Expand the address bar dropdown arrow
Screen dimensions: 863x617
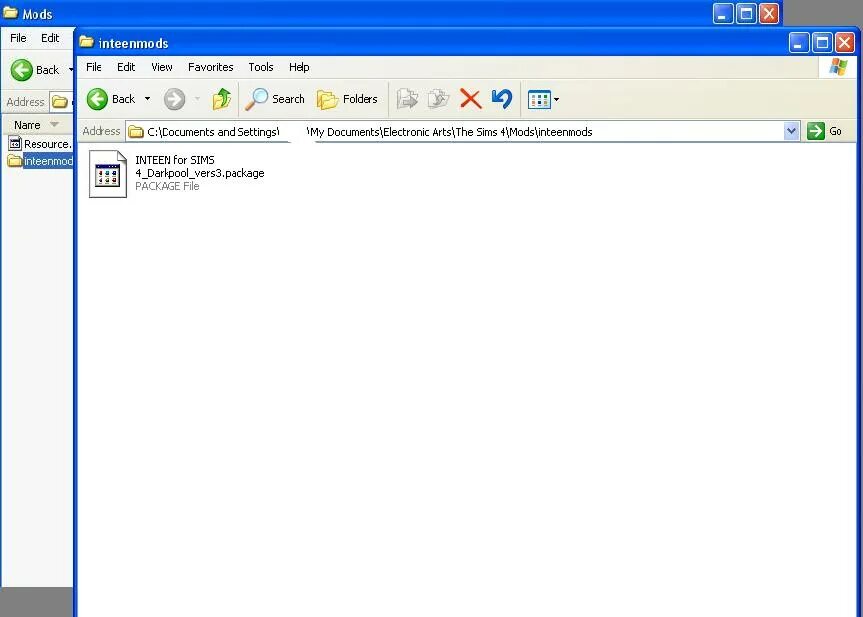(x=791, y=132)
